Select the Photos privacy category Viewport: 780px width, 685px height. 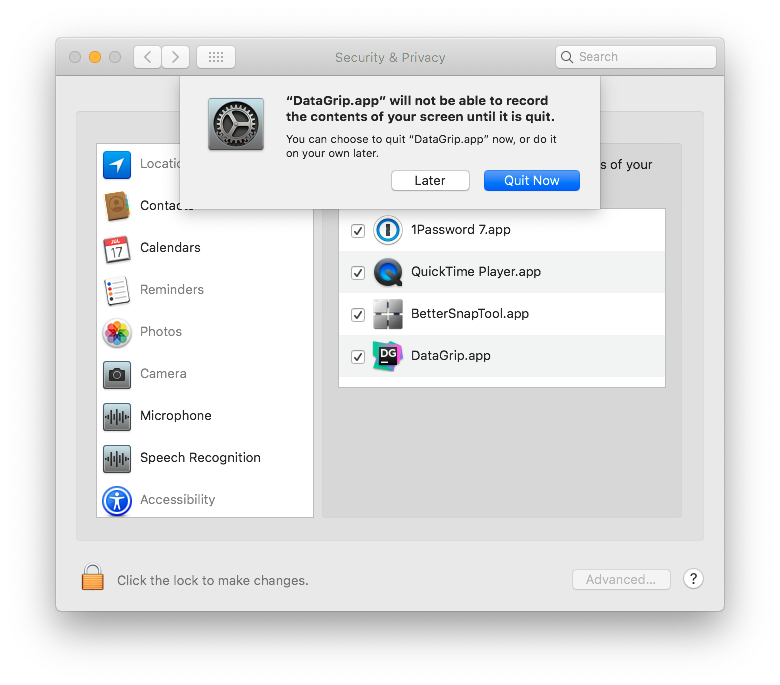tap(160, 332)
